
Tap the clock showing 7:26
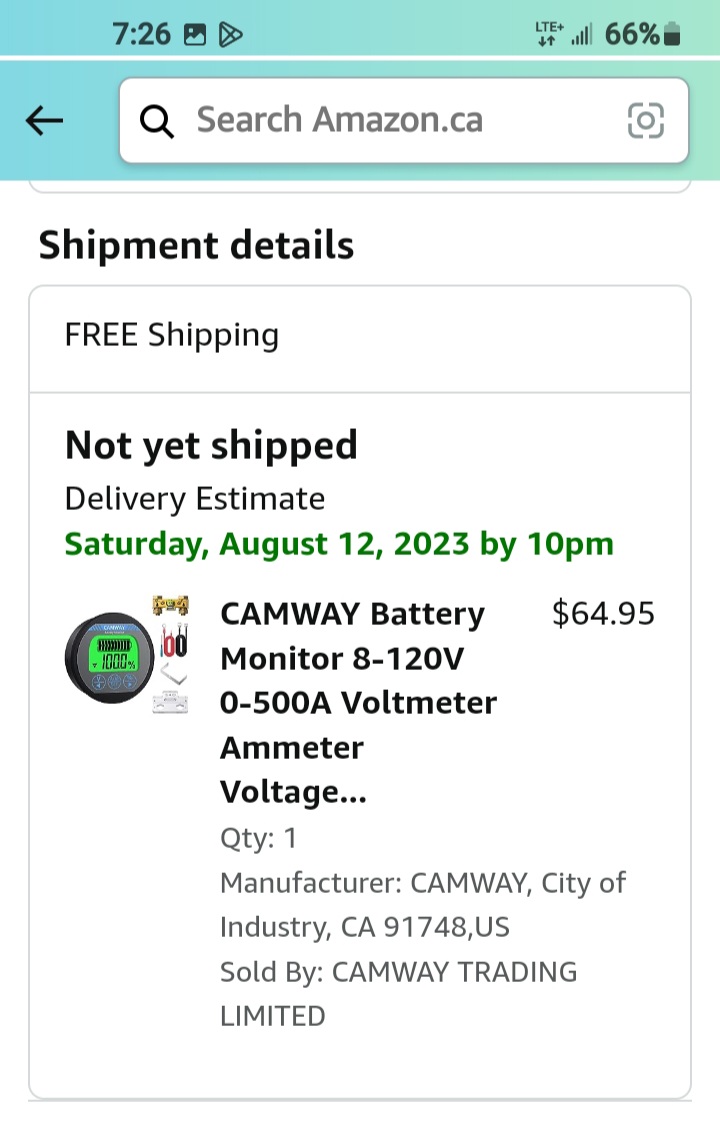pyautogui.click(x=145, y=33)
